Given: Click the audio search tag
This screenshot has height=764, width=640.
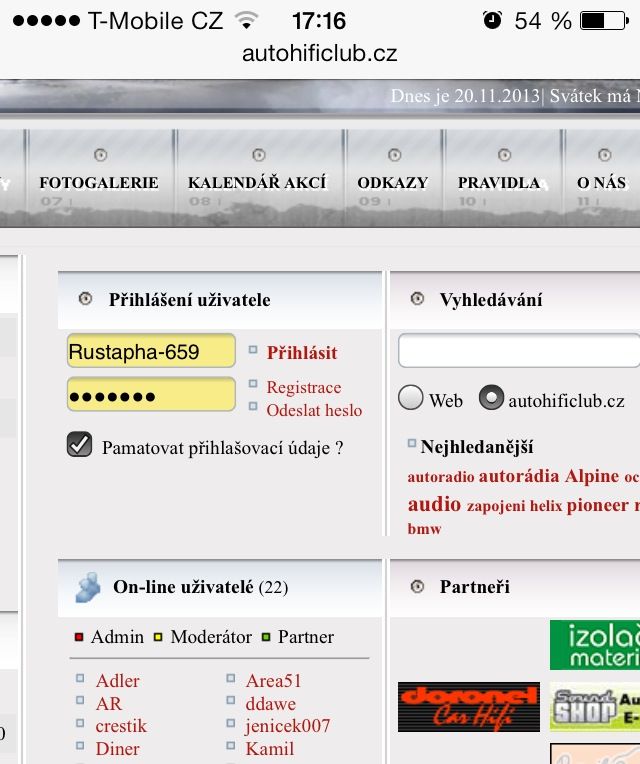Looking at the screenshot, I should coord(434,505).
